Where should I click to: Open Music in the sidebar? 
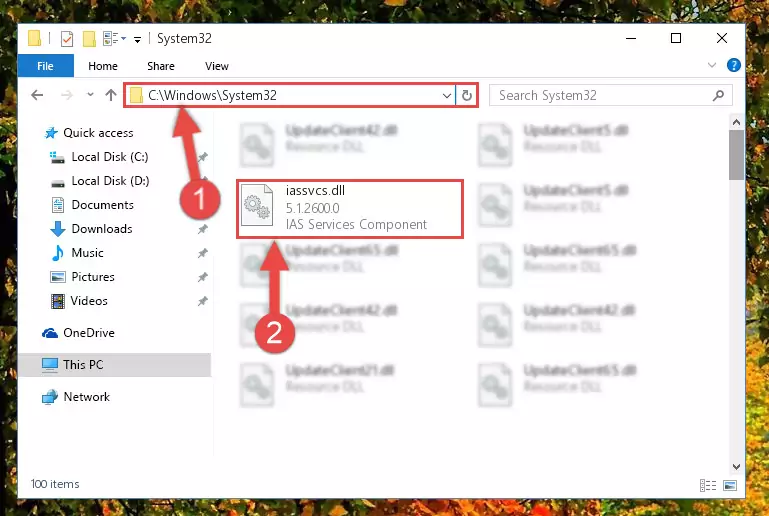87,253
